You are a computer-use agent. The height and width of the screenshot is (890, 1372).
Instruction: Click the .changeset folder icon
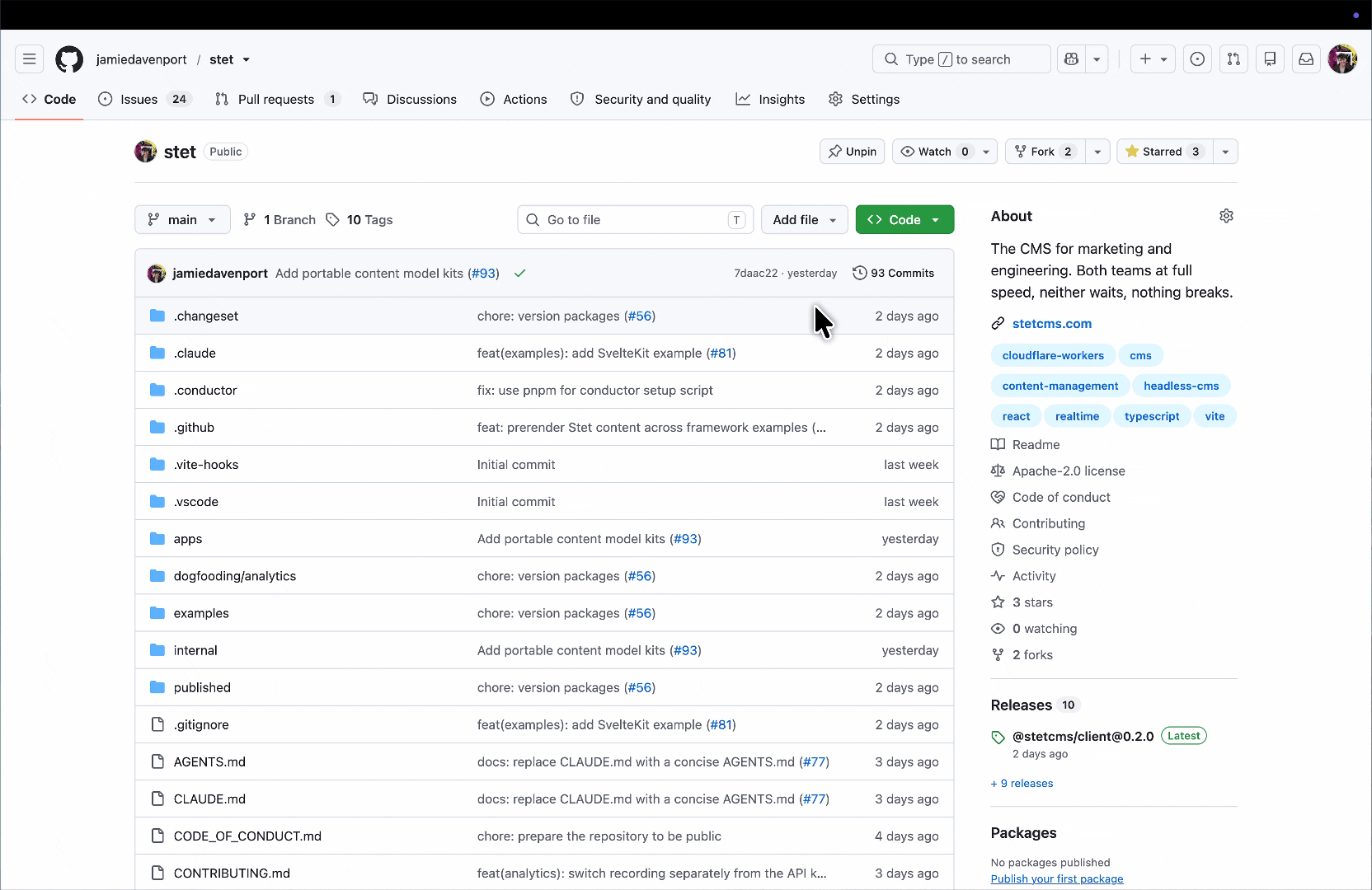pyautogui.click(x=157, y=316)
